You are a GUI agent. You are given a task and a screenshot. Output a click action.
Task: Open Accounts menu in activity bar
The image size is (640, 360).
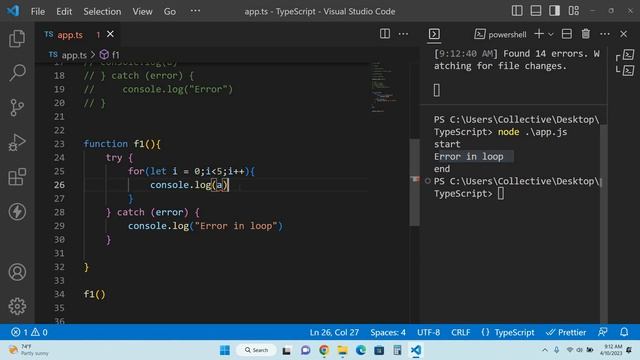17,272
